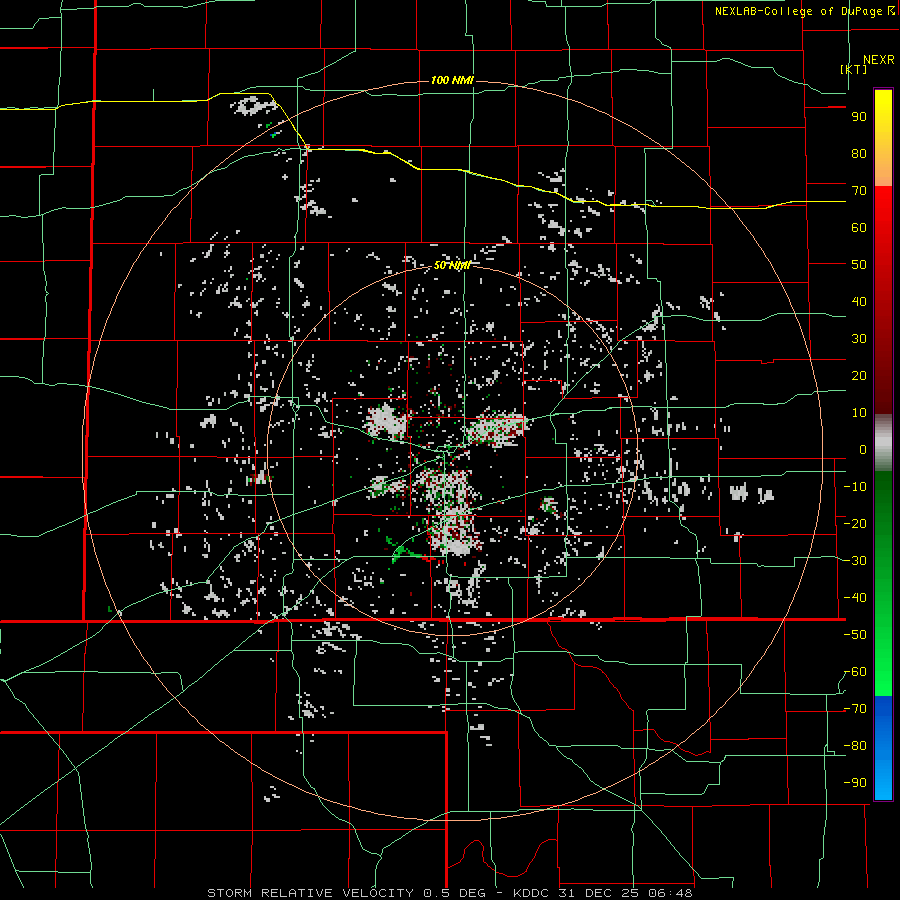Click the 70 value on velocity scale
Viewport: 900px width, 900px height.
(859, 191)
